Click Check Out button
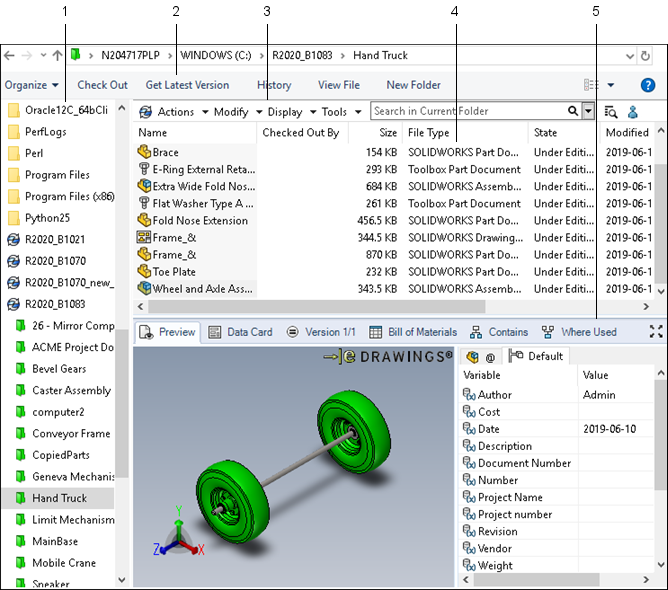 pos(102,85)
